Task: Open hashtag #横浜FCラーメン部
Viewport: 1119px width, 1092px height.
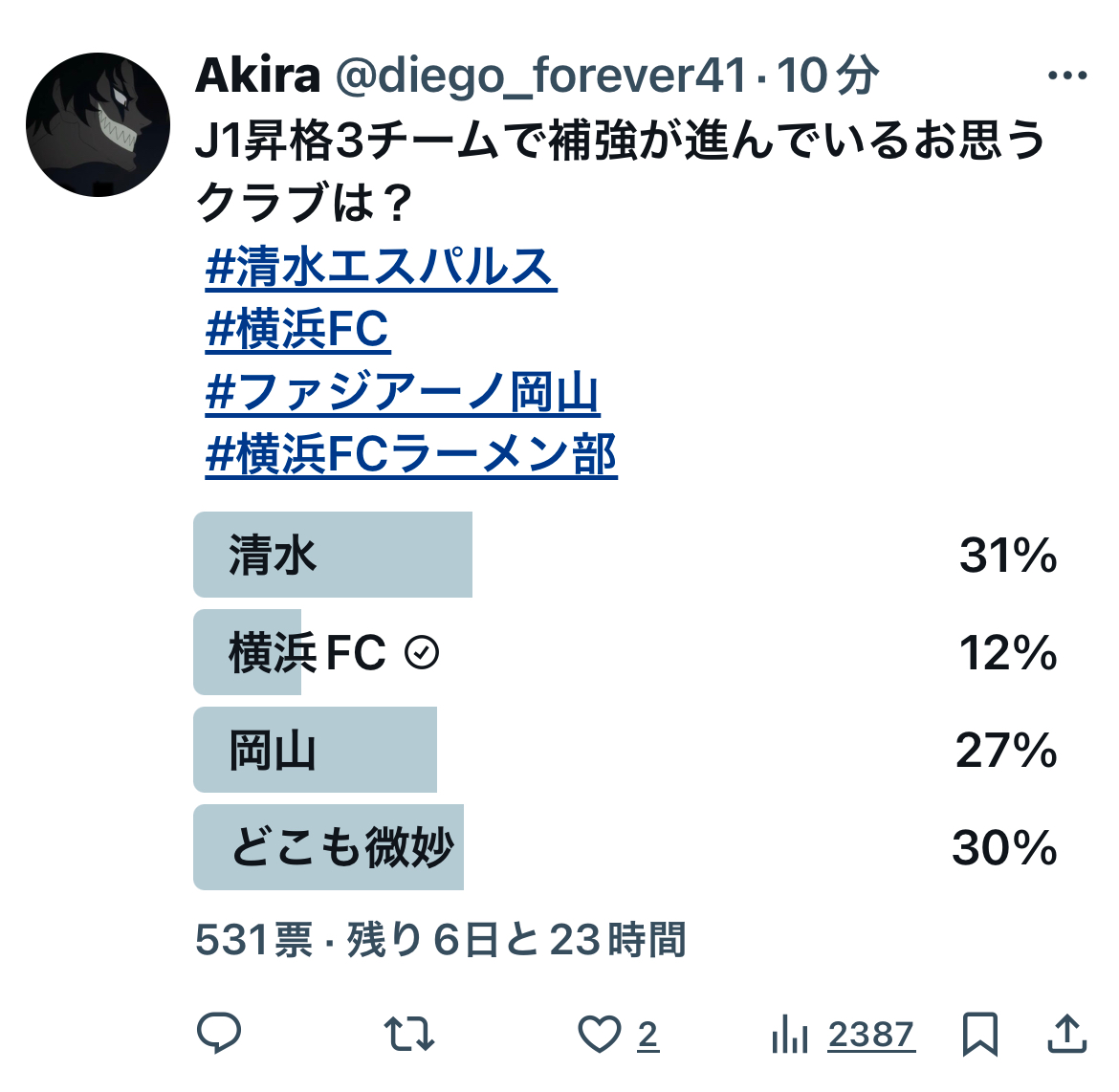Action: point(411,454)
